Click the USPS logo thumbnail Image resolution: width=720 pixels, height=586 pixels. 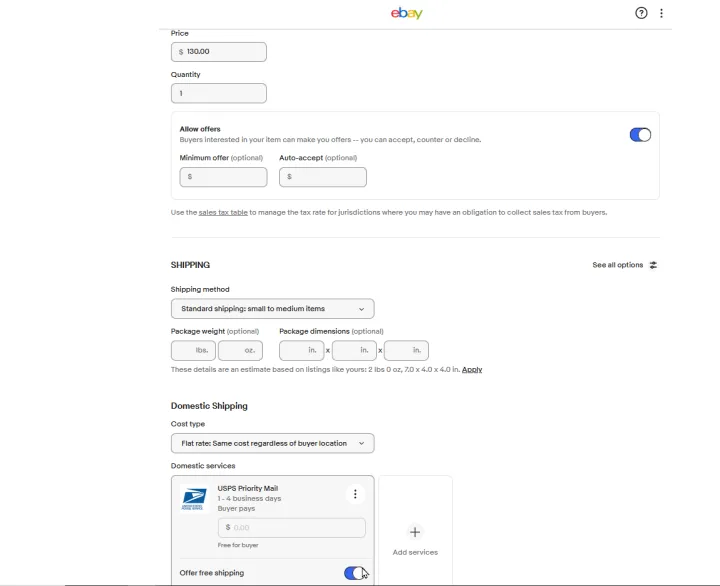pyautogui.click(x=194, y=499)
